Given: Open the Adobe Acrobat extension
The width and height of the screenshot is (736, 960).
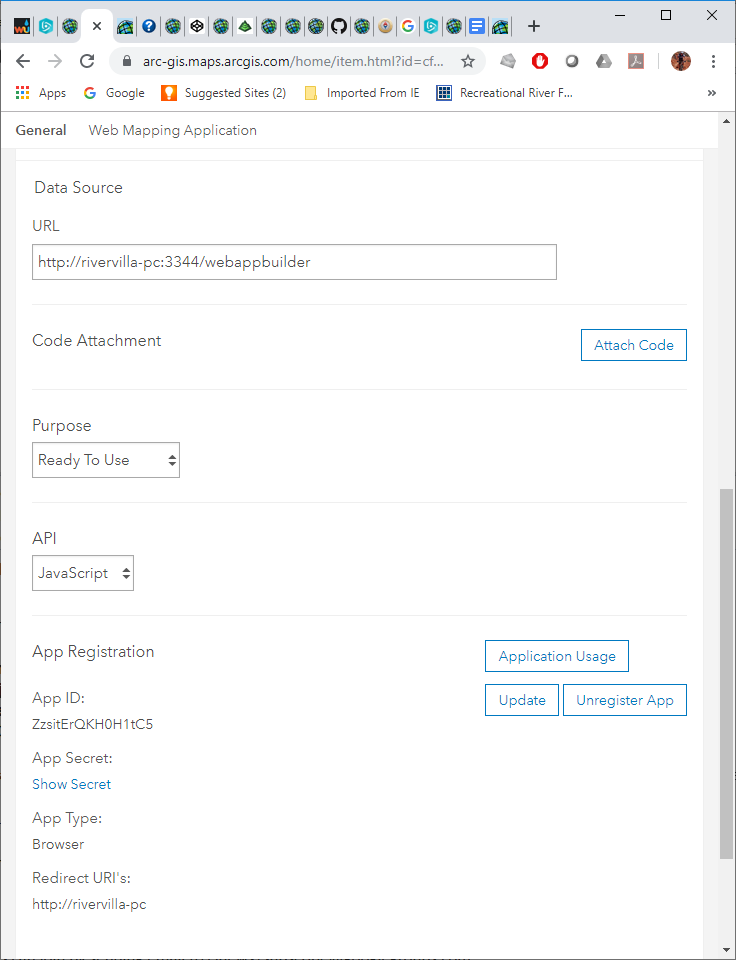Looking at the screenshot, I should [636, 61].
